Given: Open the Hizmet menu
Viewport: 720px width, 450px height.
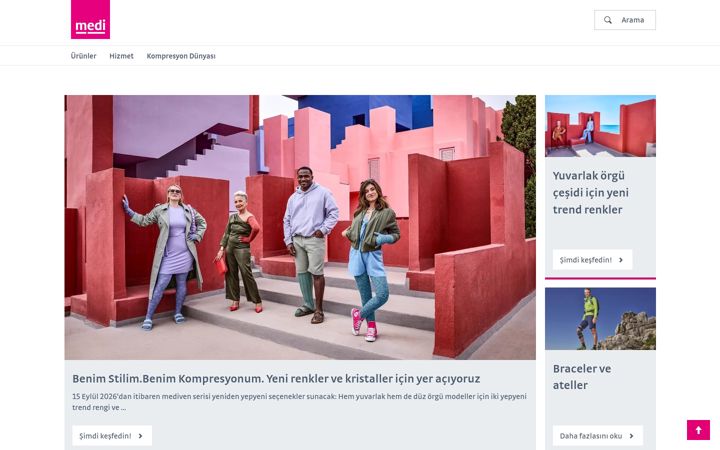Looking at the screenshot, I should point(121,56).
